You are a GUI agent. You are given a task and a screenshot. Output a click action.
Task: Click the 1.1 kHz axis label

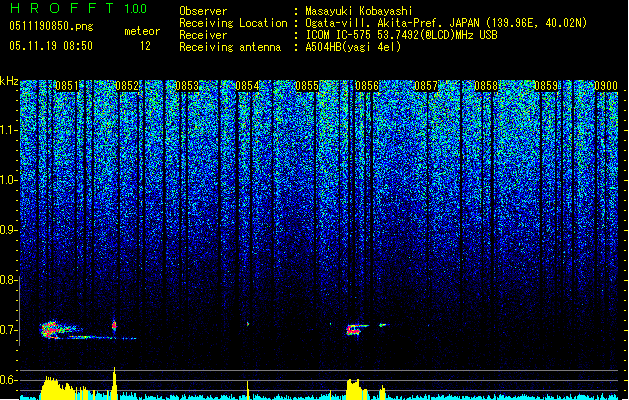coord(9,130)
